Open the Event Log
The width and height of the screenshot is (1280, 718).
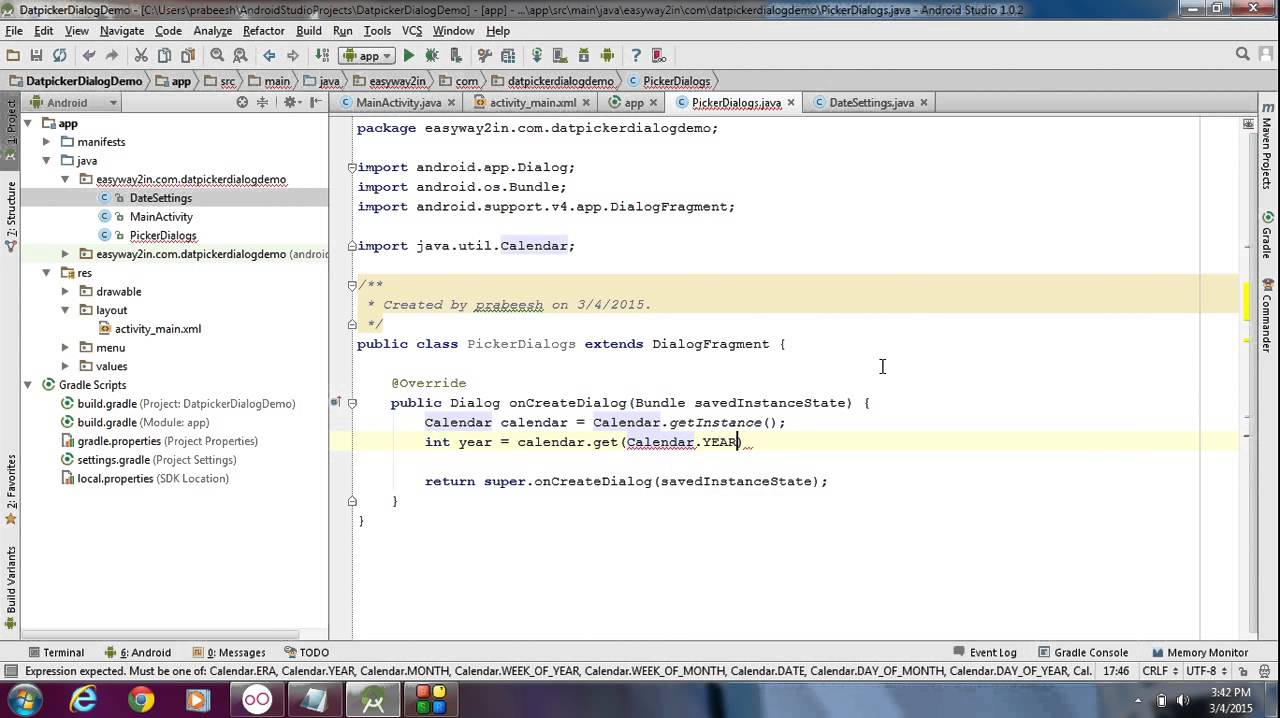(x=984, y=652)
